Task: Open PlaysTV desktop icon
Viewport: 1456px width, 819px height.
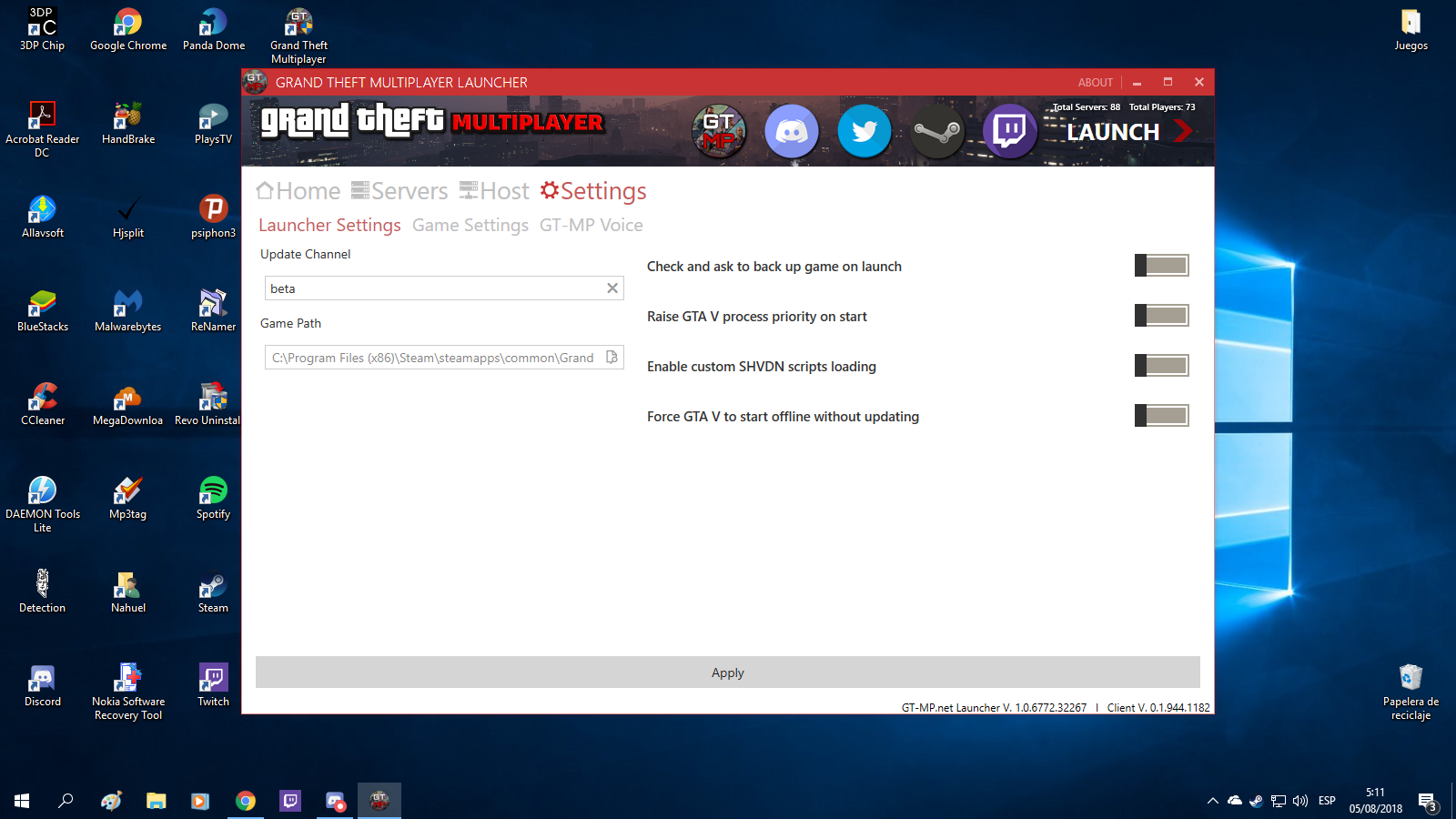Action: coord(213,124)
